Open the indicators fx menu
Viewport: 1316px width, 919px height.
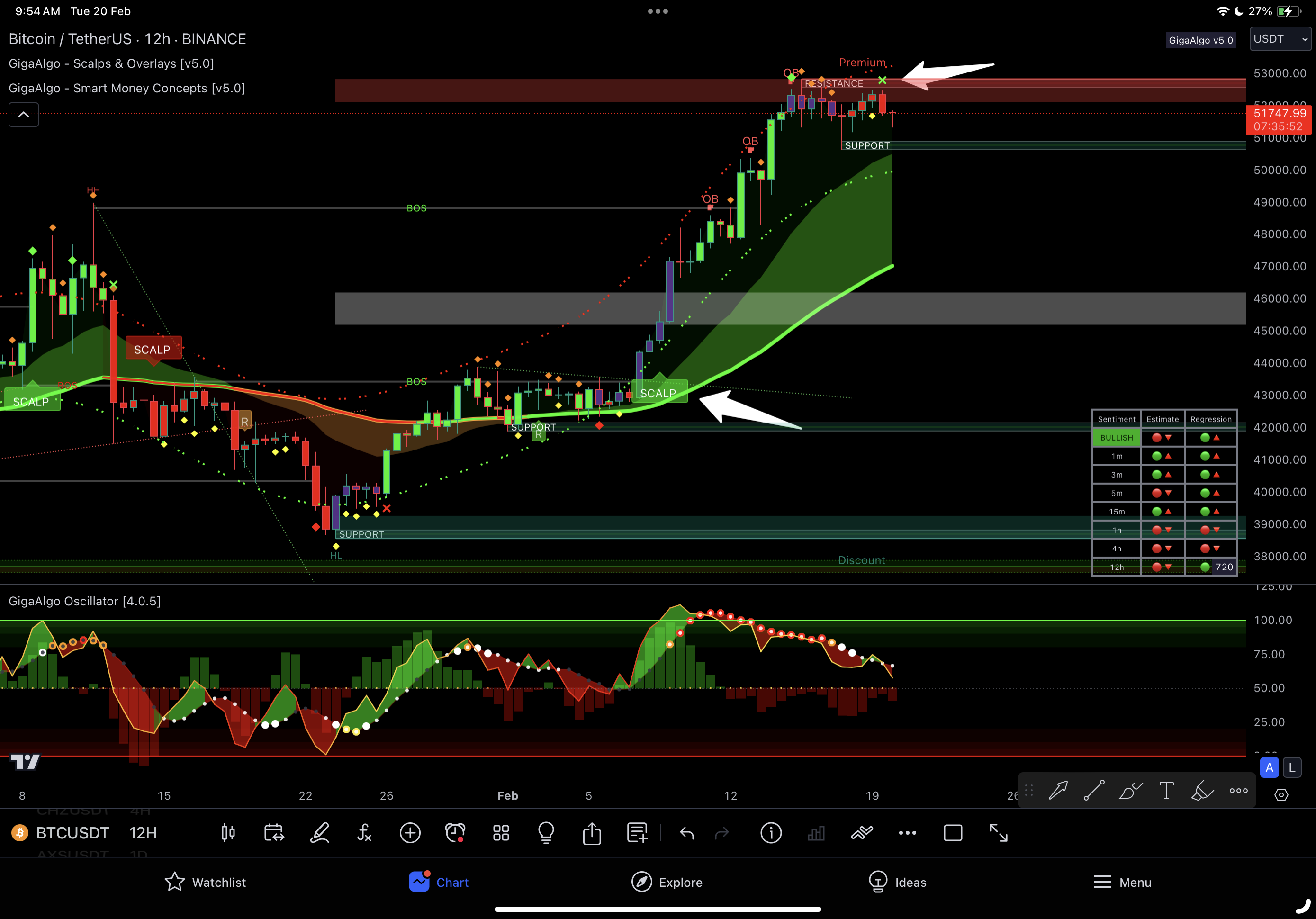[365, 833]
